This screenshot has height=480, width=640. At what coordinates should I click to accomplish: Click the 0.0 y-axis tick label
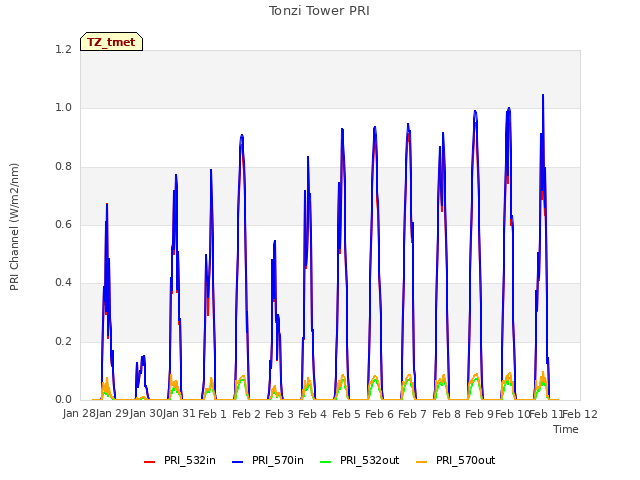63,399
